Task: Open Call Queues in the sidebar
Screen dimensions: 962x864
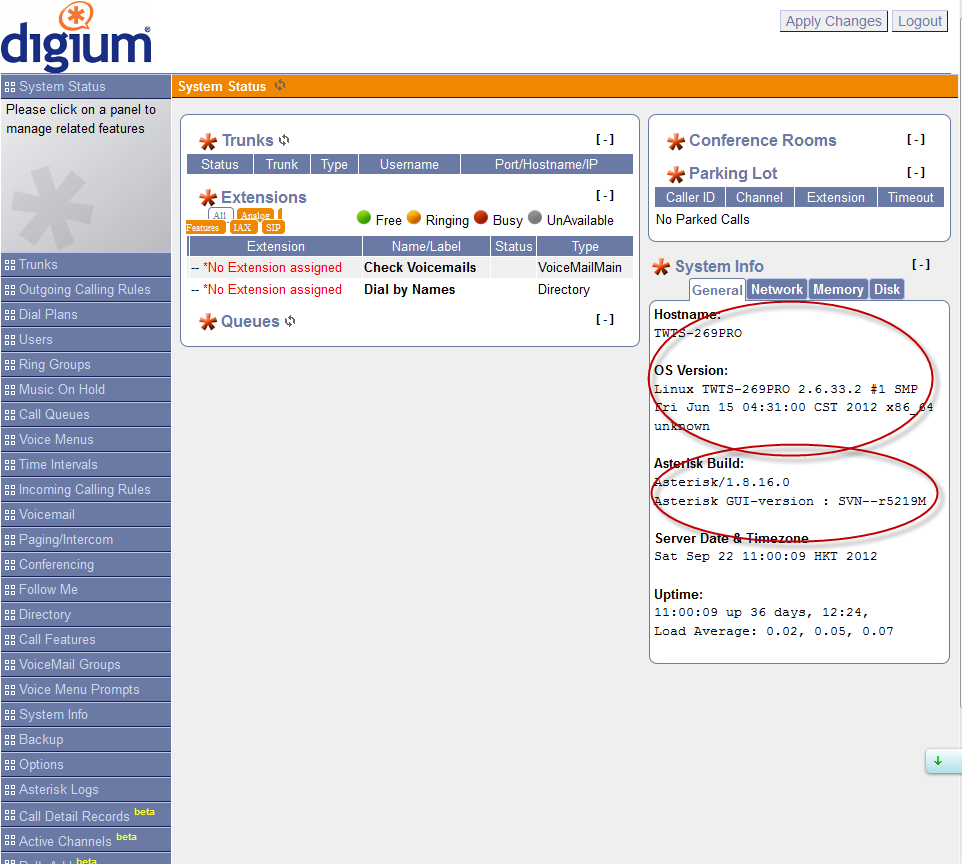Action: click(86, 415)
